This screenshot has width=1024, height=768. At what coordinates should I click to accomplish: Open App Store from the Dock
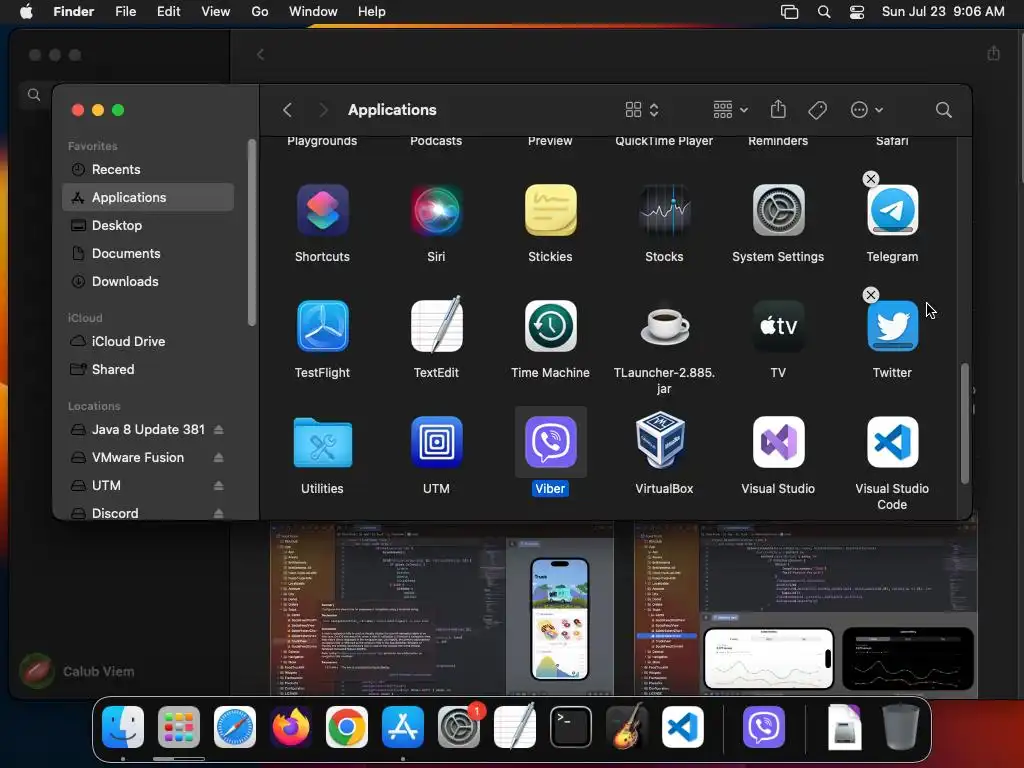point(403,726)
